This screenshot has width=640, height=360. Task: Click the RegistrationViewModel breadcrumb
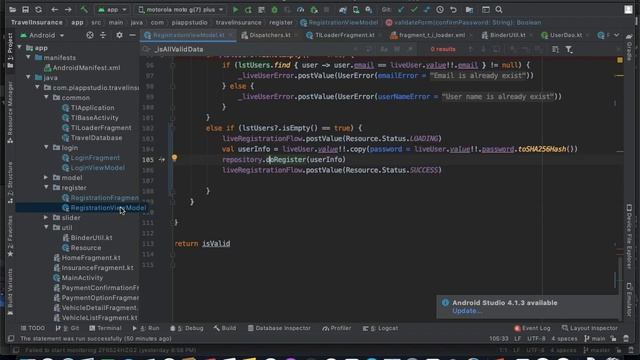pos(339,22)
